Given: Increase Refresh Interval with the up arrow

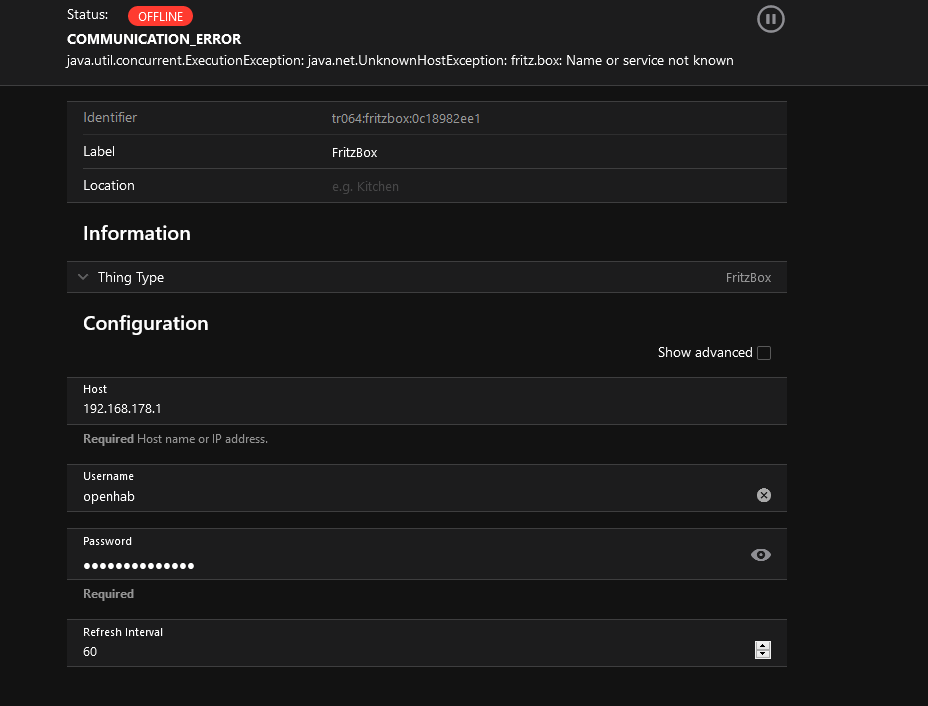Looking at the screenshot, I should 763,646.
